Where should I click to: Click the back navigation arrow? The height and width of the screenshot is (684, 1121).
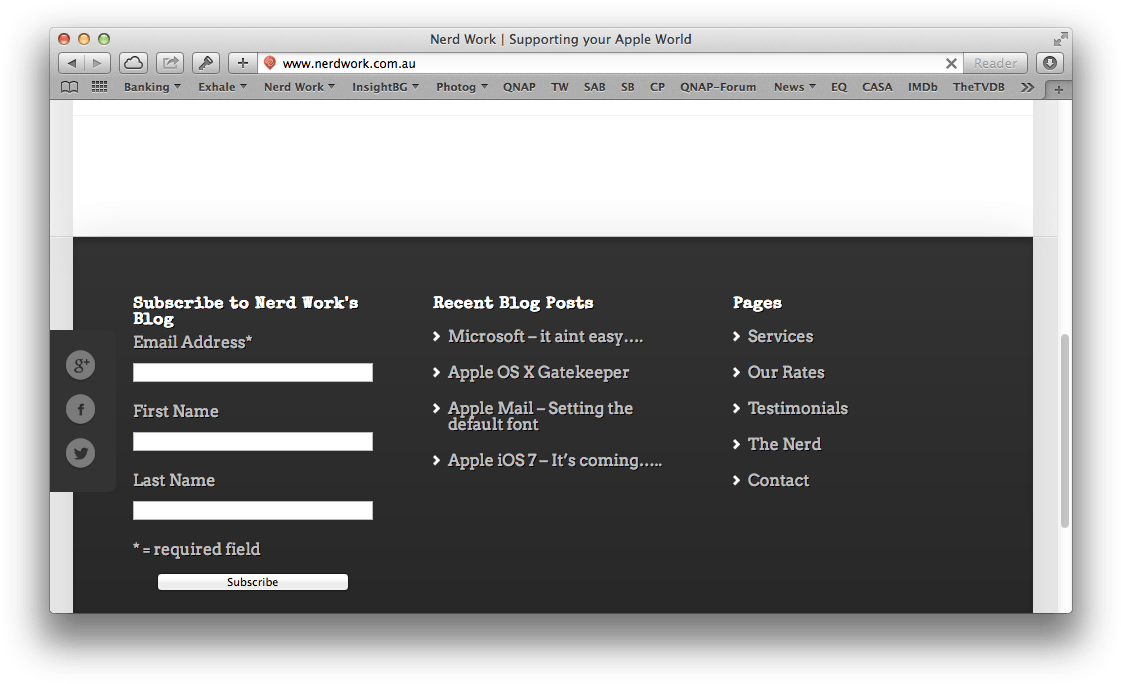(x=71, y=62)
